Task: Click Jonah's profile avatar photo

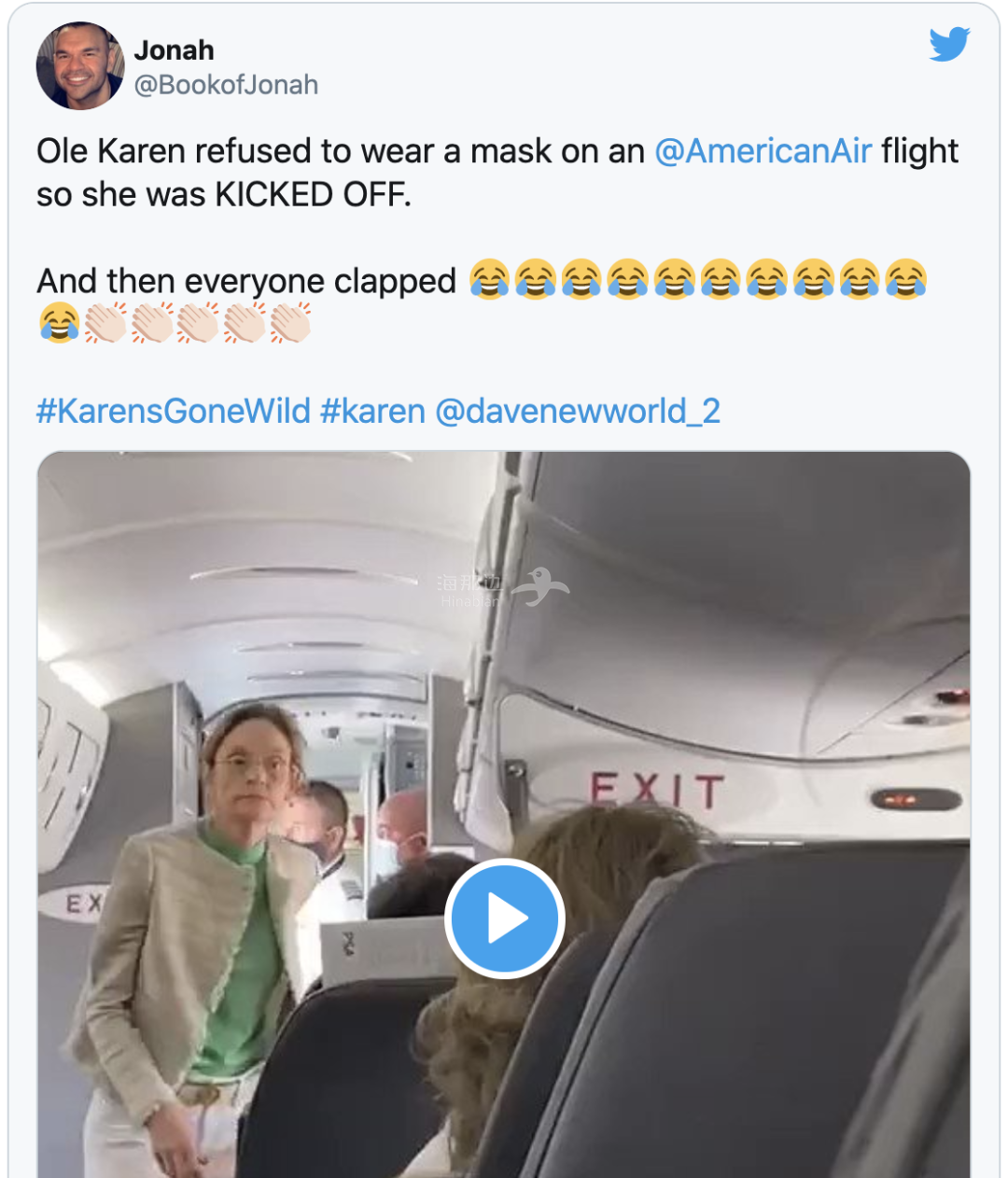Action: 79,66
